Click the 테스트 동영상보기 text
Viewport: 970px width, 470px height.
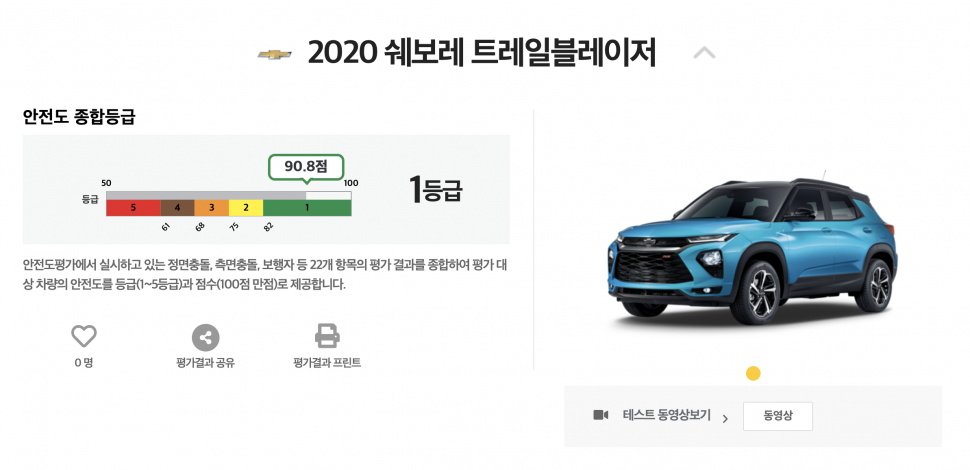[x=667, y=415]
